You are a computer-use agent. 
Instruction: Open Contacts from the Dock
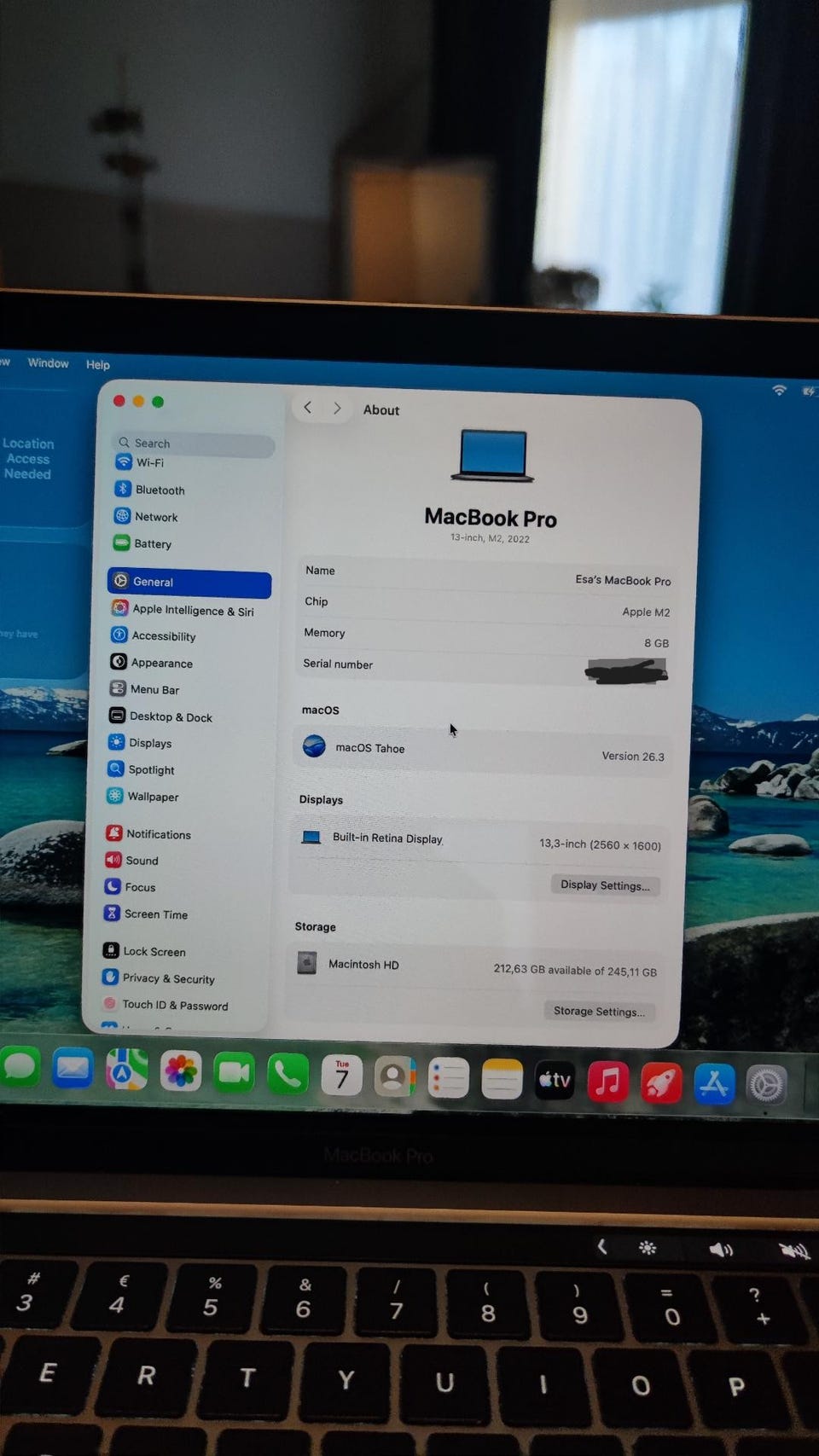tap(394, 1077)
